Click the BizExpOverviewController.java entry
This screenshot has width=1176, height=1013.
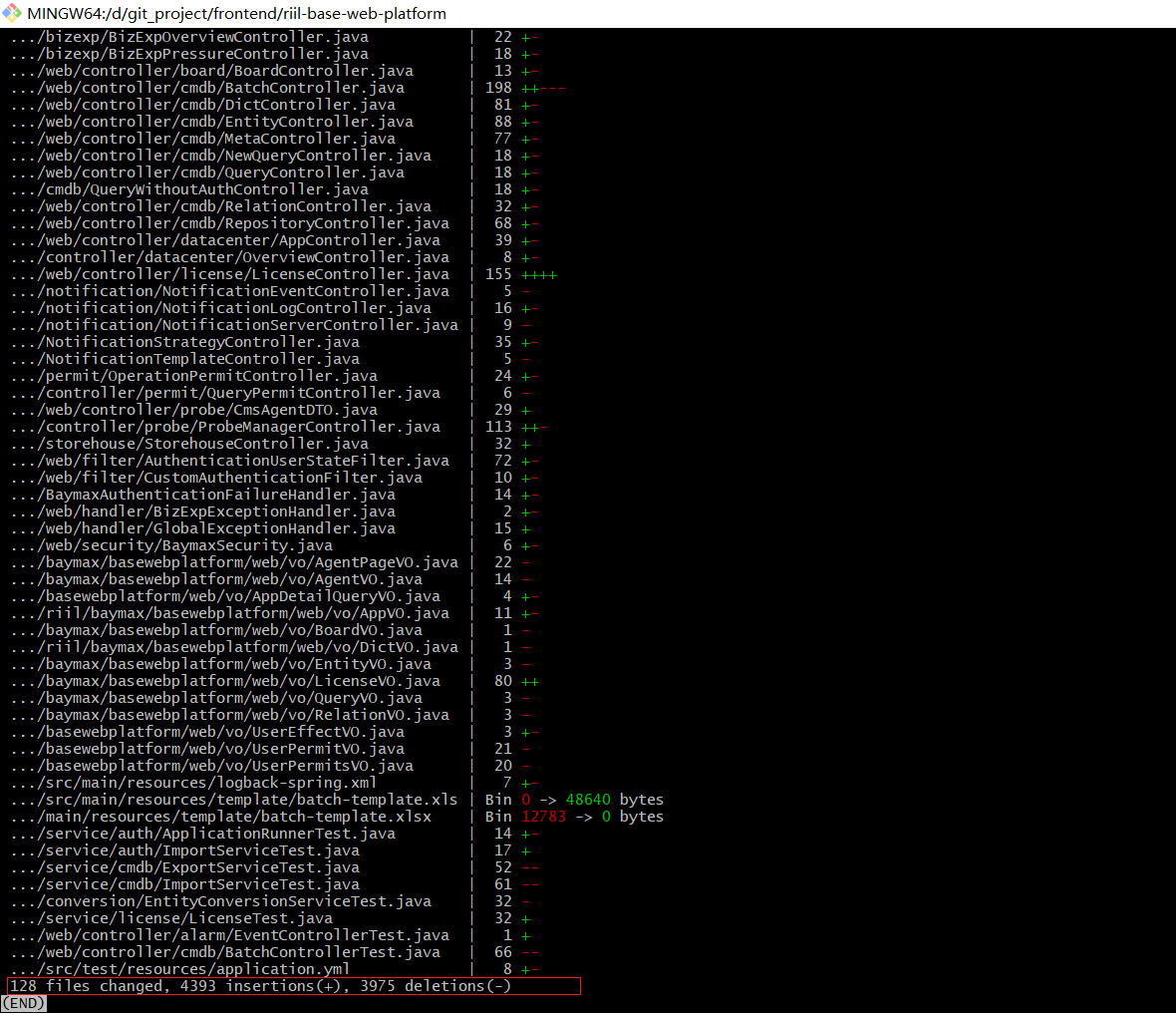tap(189, 37)
